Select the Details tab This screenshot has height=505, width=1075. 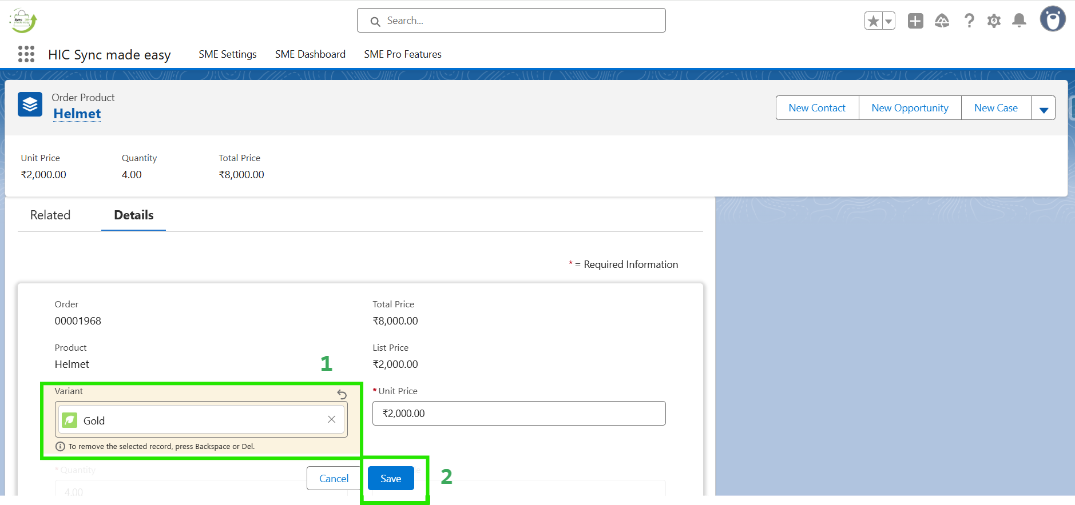134,215
